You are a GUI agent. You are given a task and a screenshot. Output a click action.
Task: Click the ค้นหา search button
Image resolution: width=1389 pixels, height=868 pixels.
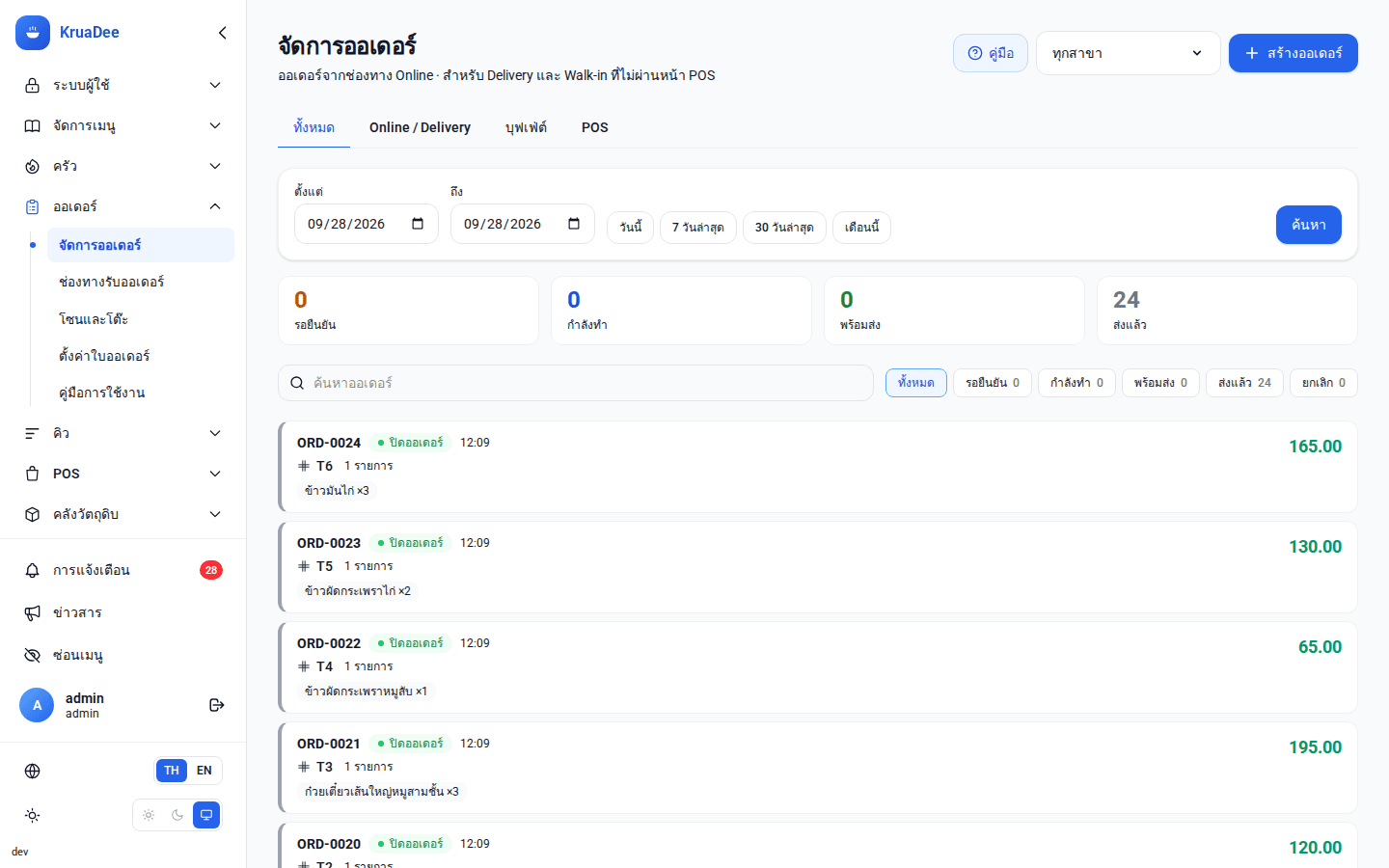(1309, 225)
